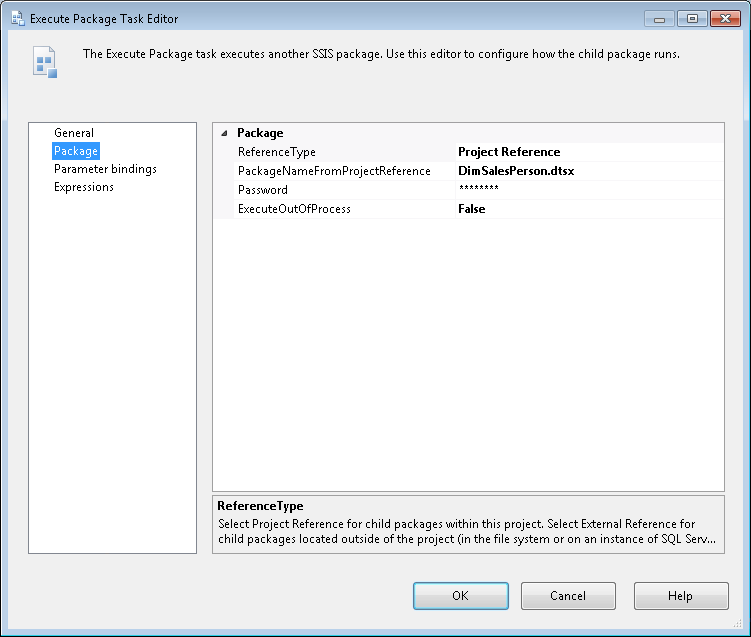The image size is (751, 637).
Task: Close the Execute Package Task Editor
Action: click(724, 18)
